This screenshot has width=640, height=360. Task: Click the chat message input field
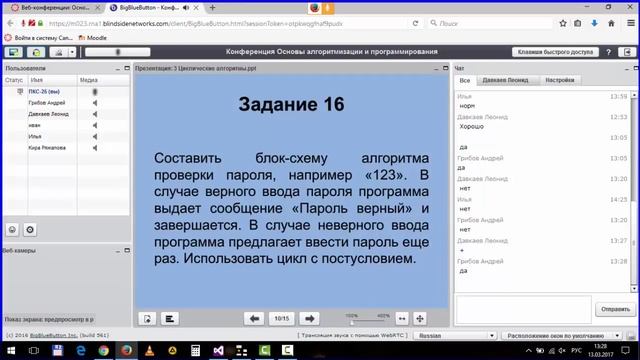[524, 310]
